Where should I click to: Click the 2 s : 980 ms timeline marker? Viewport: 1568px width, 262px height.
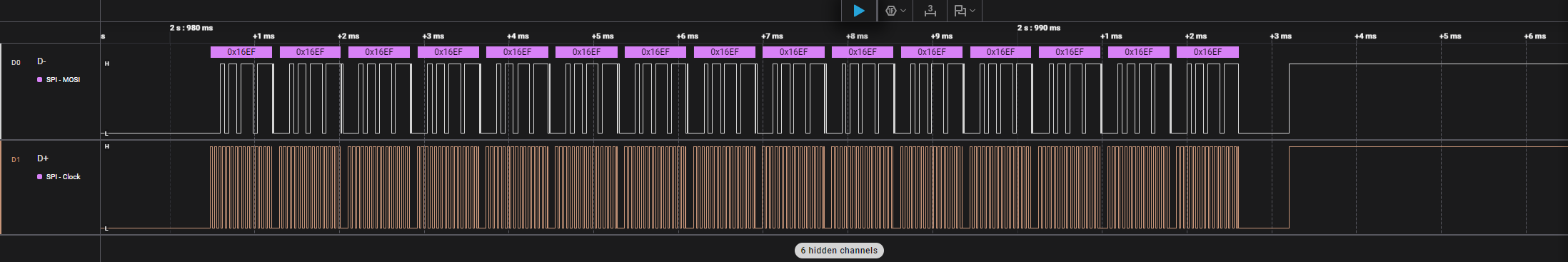click(x=191, y=28)
